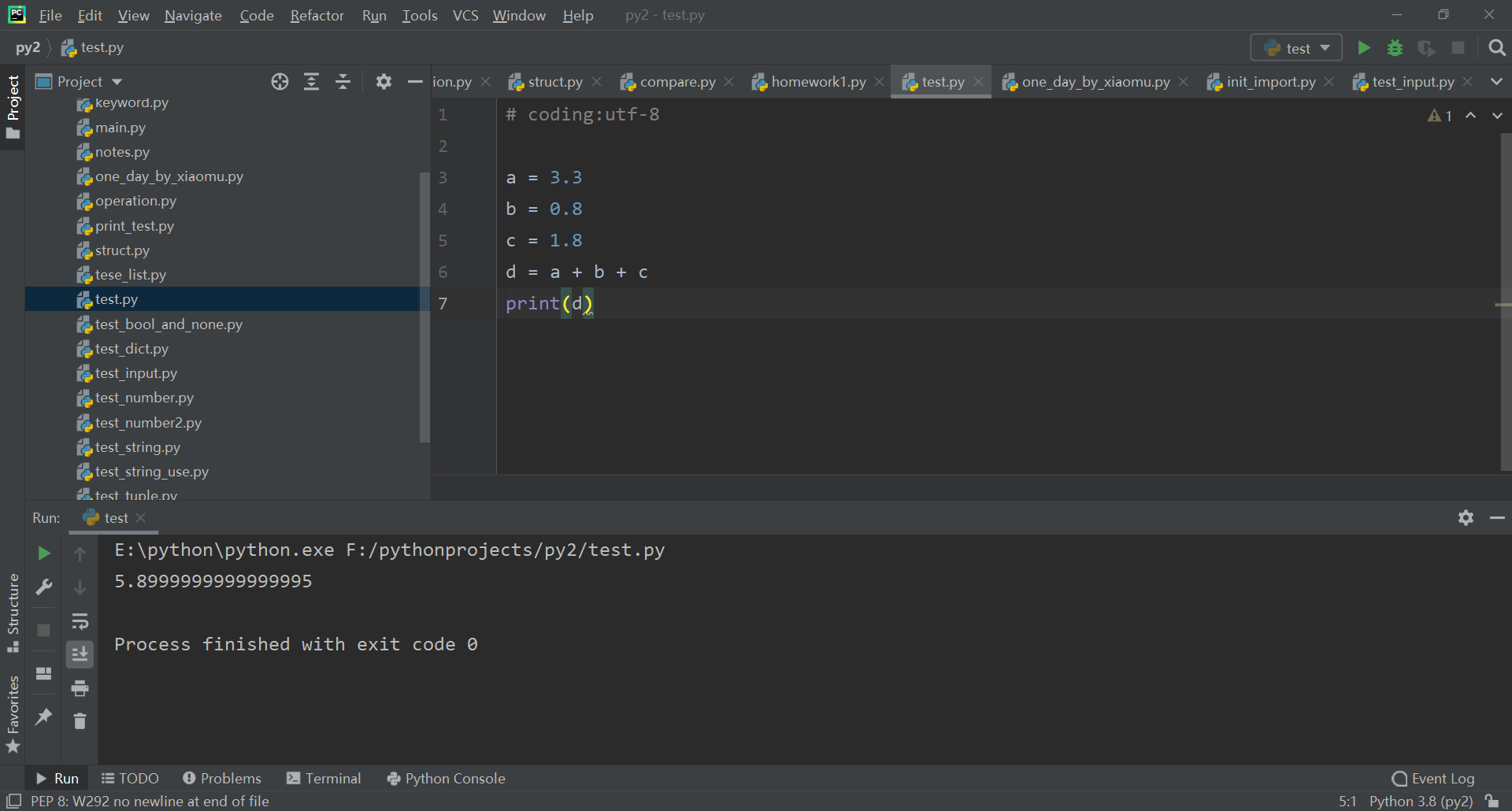Toggle the Favorites side tool window
Viewport: 1512px width, 811px height.
pyautogui.click(x=13, y=714)
